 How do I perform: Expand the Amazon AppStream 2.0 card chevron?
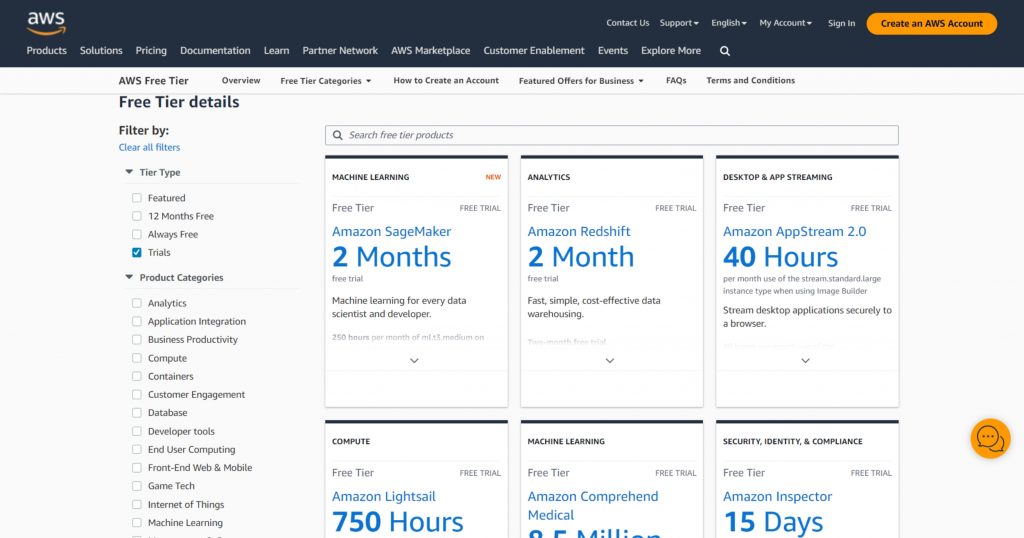tap(805, 360)
